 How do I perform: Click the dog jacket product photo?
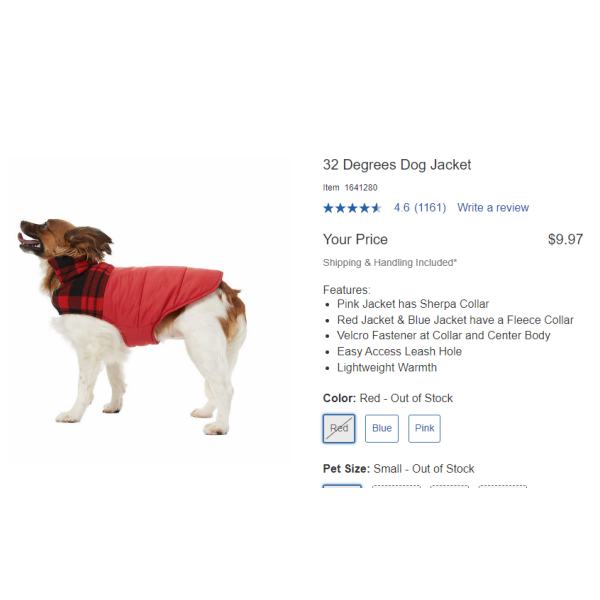click(132, 326)
